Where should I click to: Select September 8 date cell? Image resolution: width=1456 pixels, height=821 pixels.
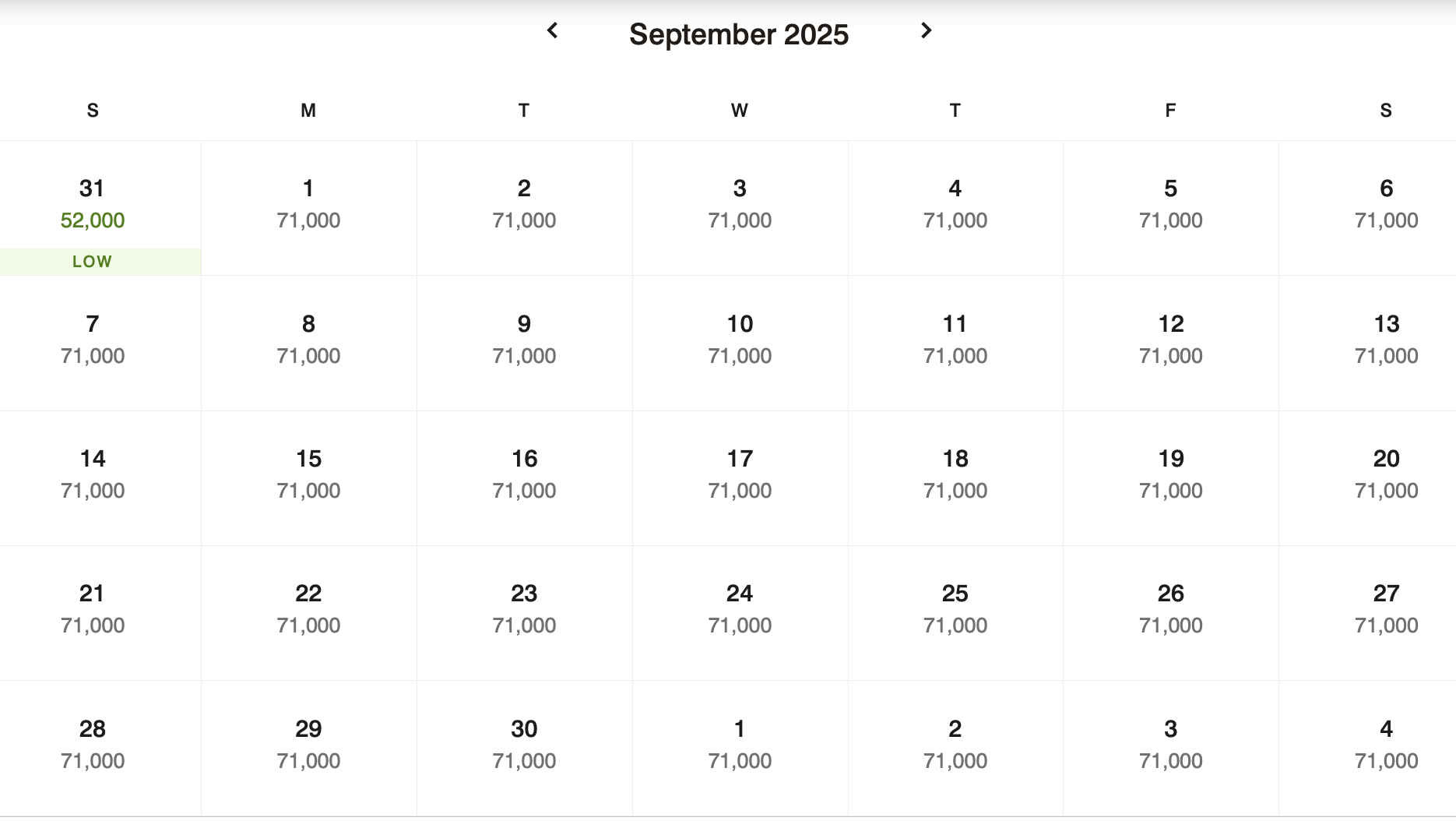coord(308,340)
